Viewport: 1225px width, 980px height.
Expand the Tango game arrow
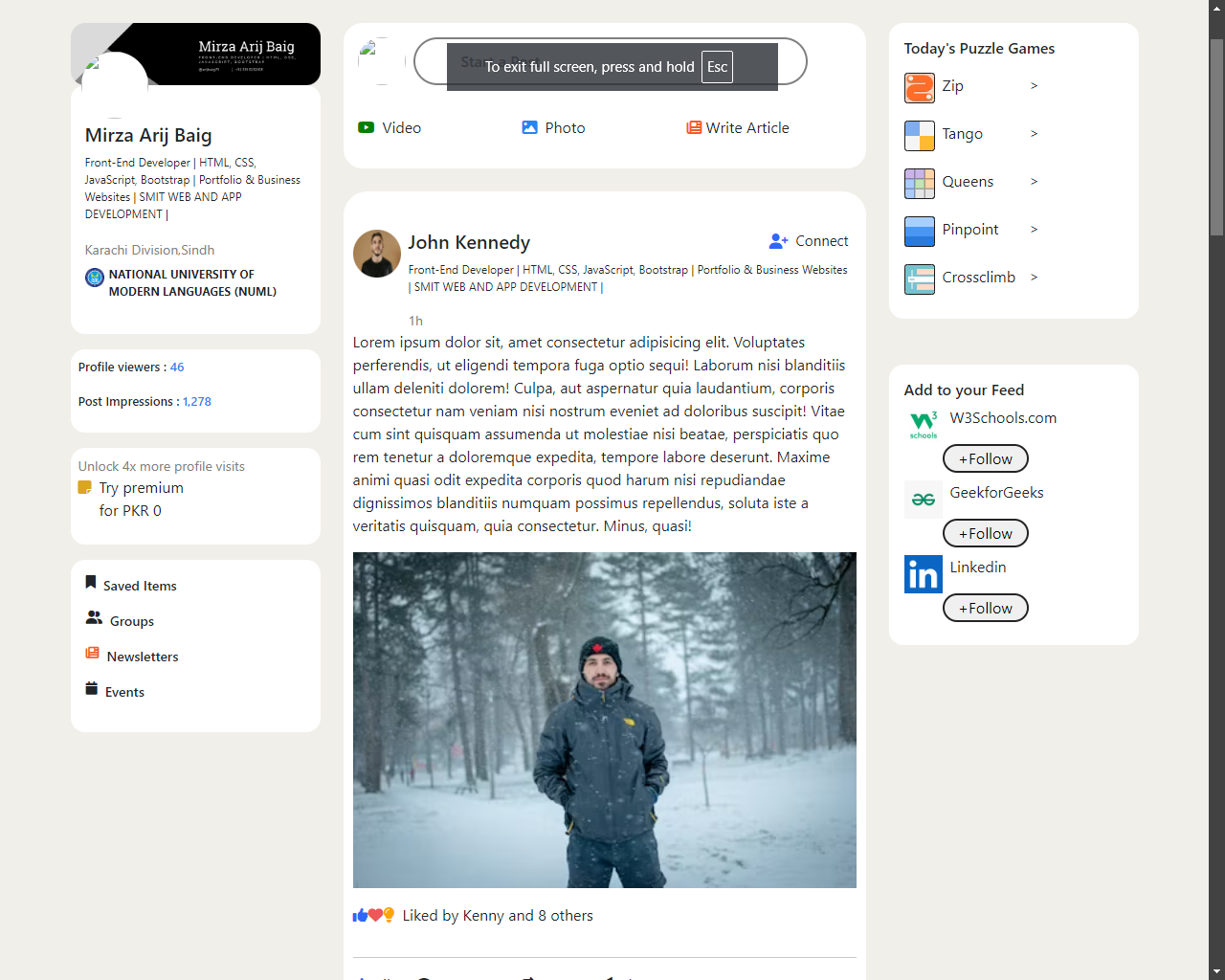click(1034, 134)
